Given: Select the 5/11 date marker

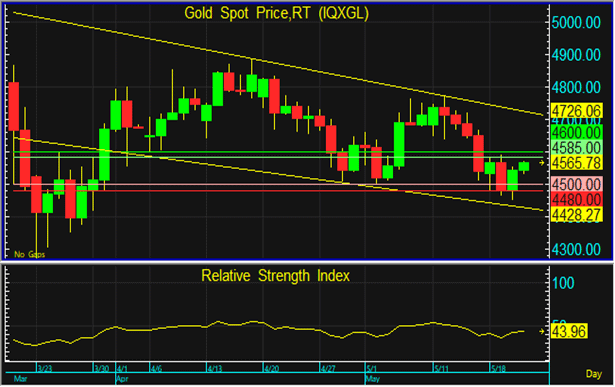Looking at the screenshot, I should click(442, 369).
